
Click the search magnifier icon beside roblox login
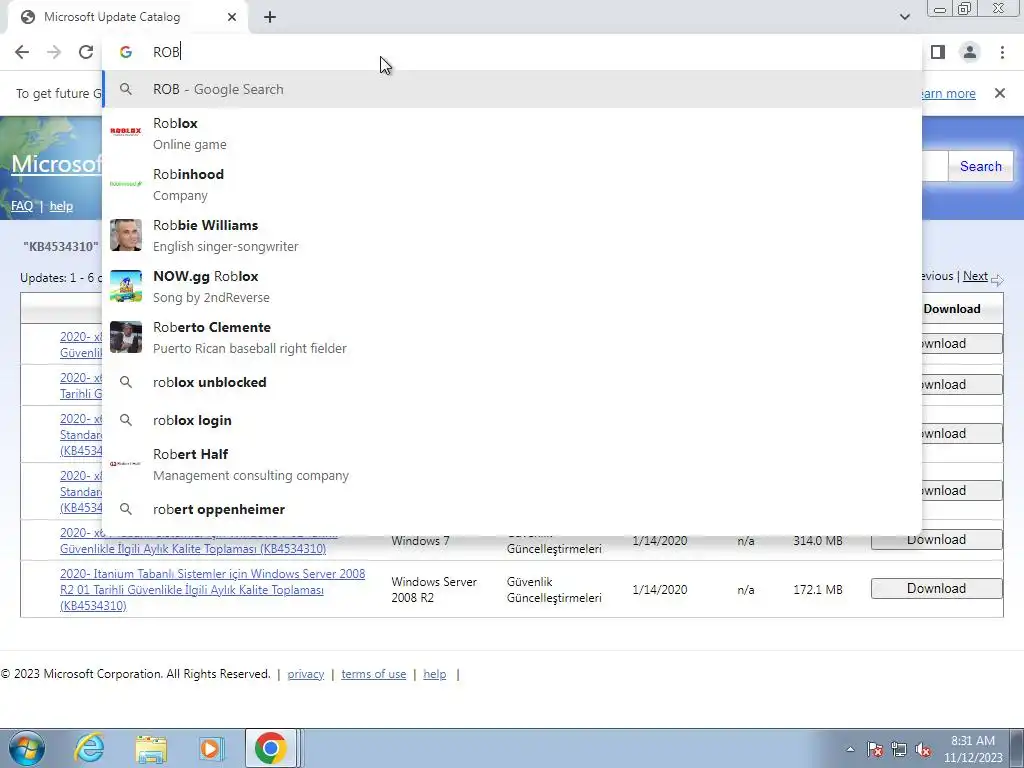click(125, 420)
